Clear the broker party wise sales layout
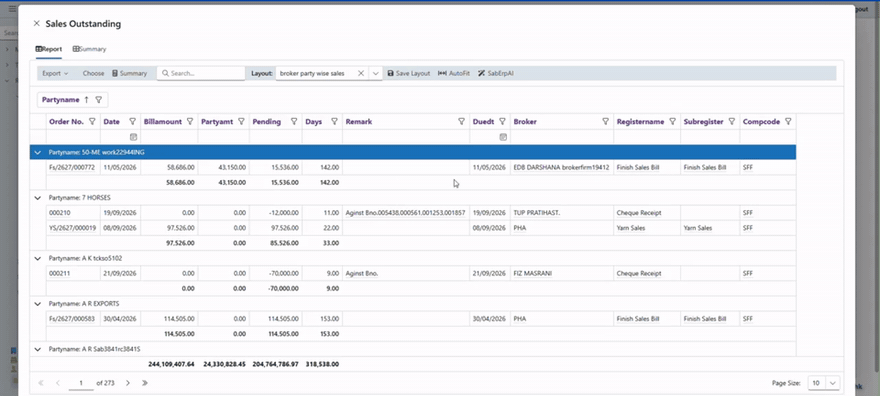This screenshot has width=880, height=396. (x=361, y=73)
